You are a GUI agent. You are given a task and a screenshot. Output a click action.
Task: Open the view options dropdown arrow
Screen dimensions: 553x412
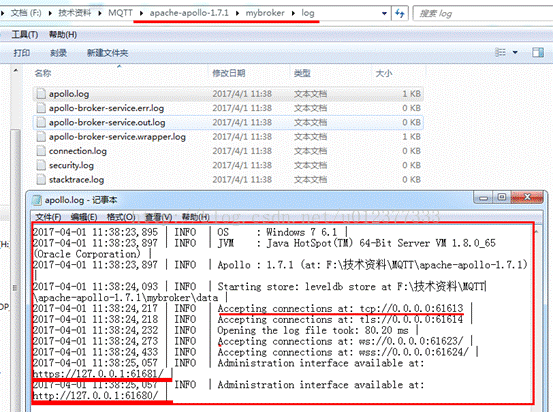coord(515,53)
